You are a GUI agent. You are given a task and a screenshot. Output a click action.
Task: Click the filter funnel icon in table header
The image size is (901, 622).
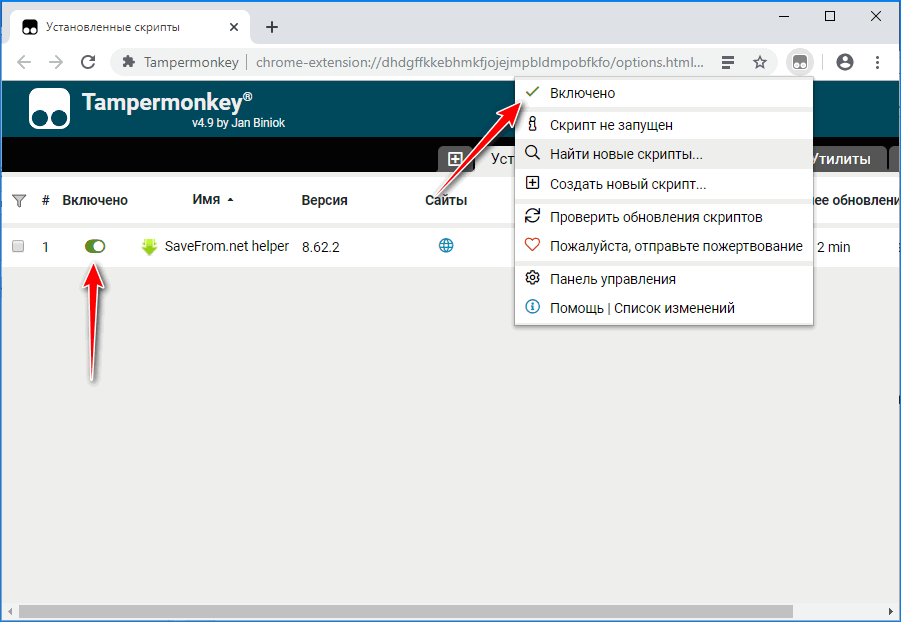click(x=19, y=201)
